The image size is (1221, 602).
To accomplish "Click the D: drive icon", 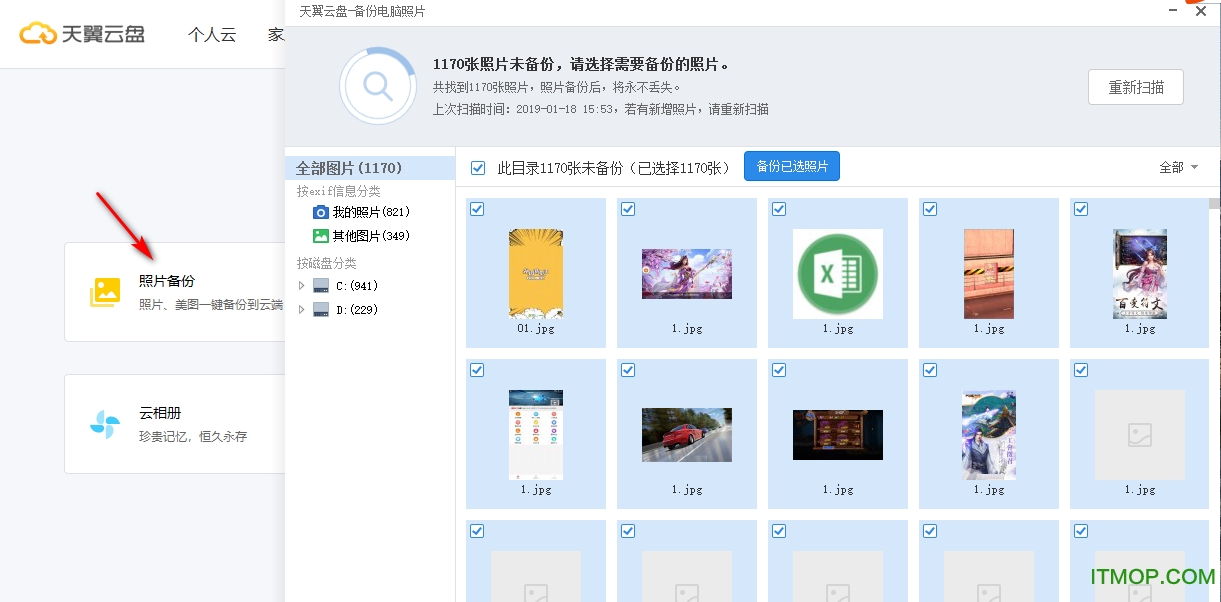I will (x=321, y=310).
